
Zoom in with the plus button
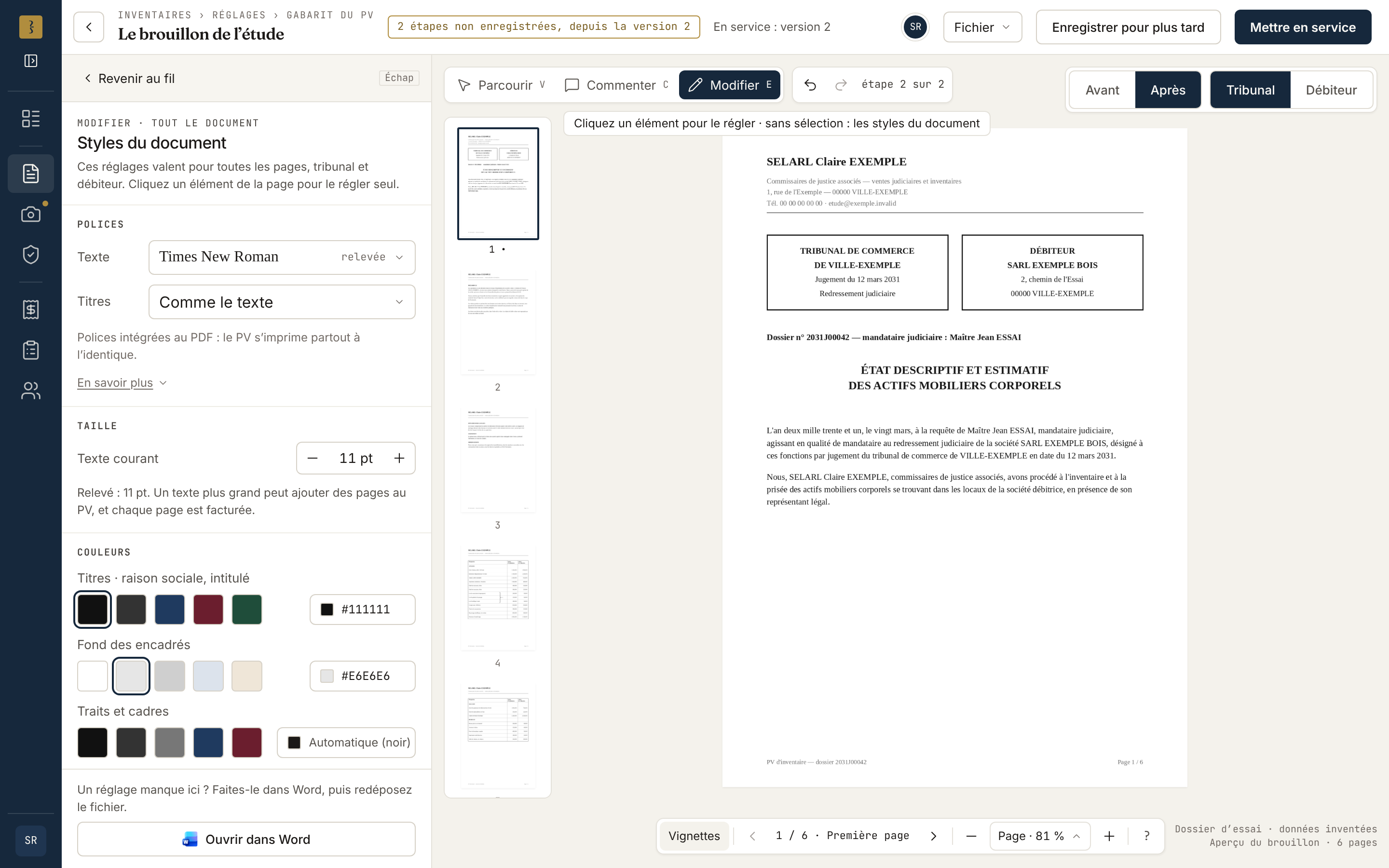pyautogui.click(x=1109, y=836)
